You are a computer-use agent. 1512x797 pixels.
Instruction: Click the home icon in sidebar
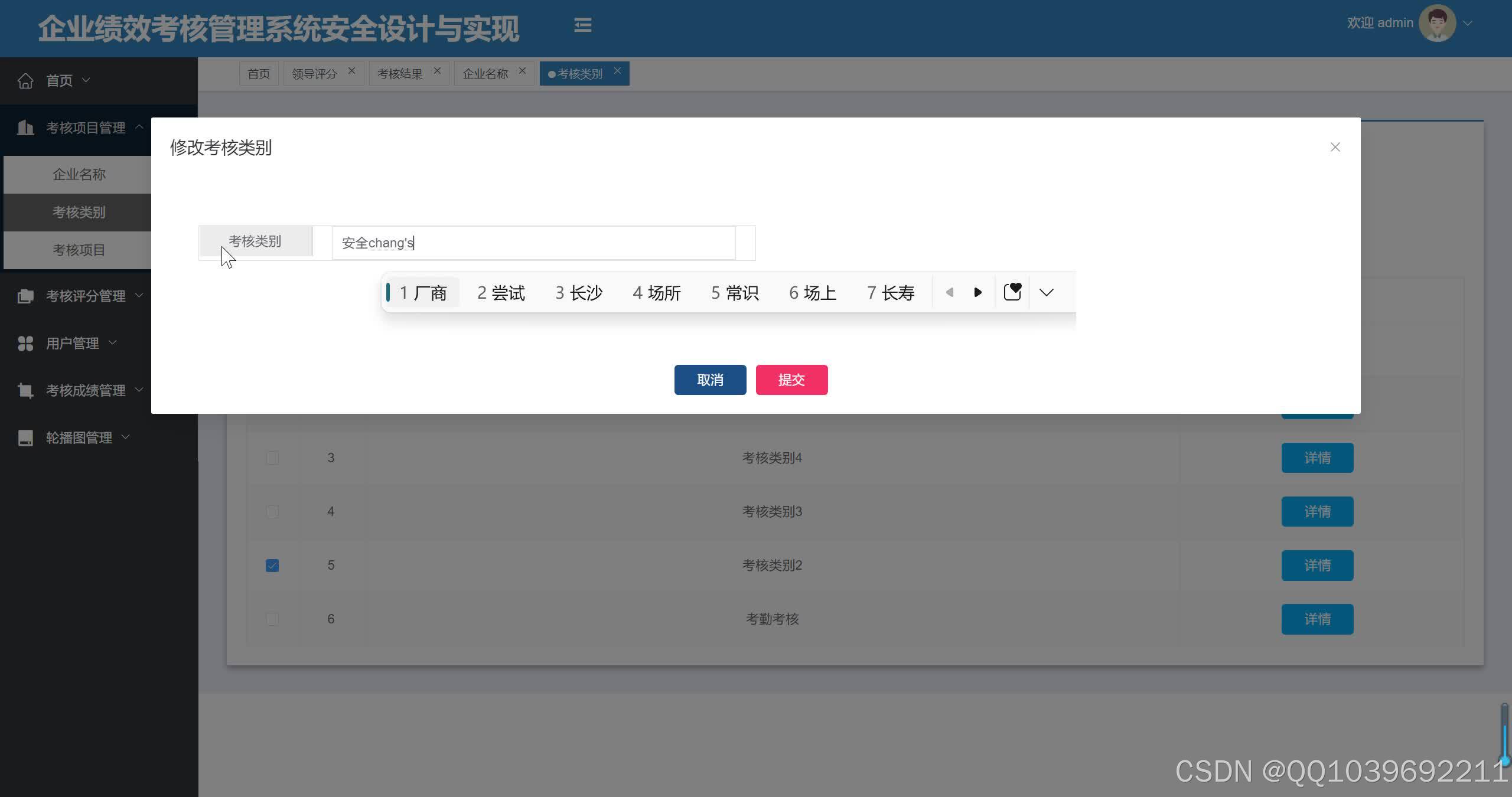pos(25,80)
